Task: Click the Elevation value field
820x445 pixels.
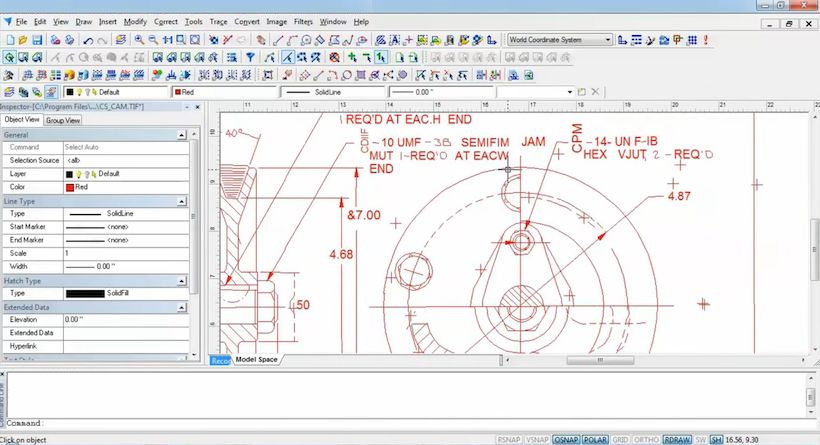Action: (x=126, y=320)
